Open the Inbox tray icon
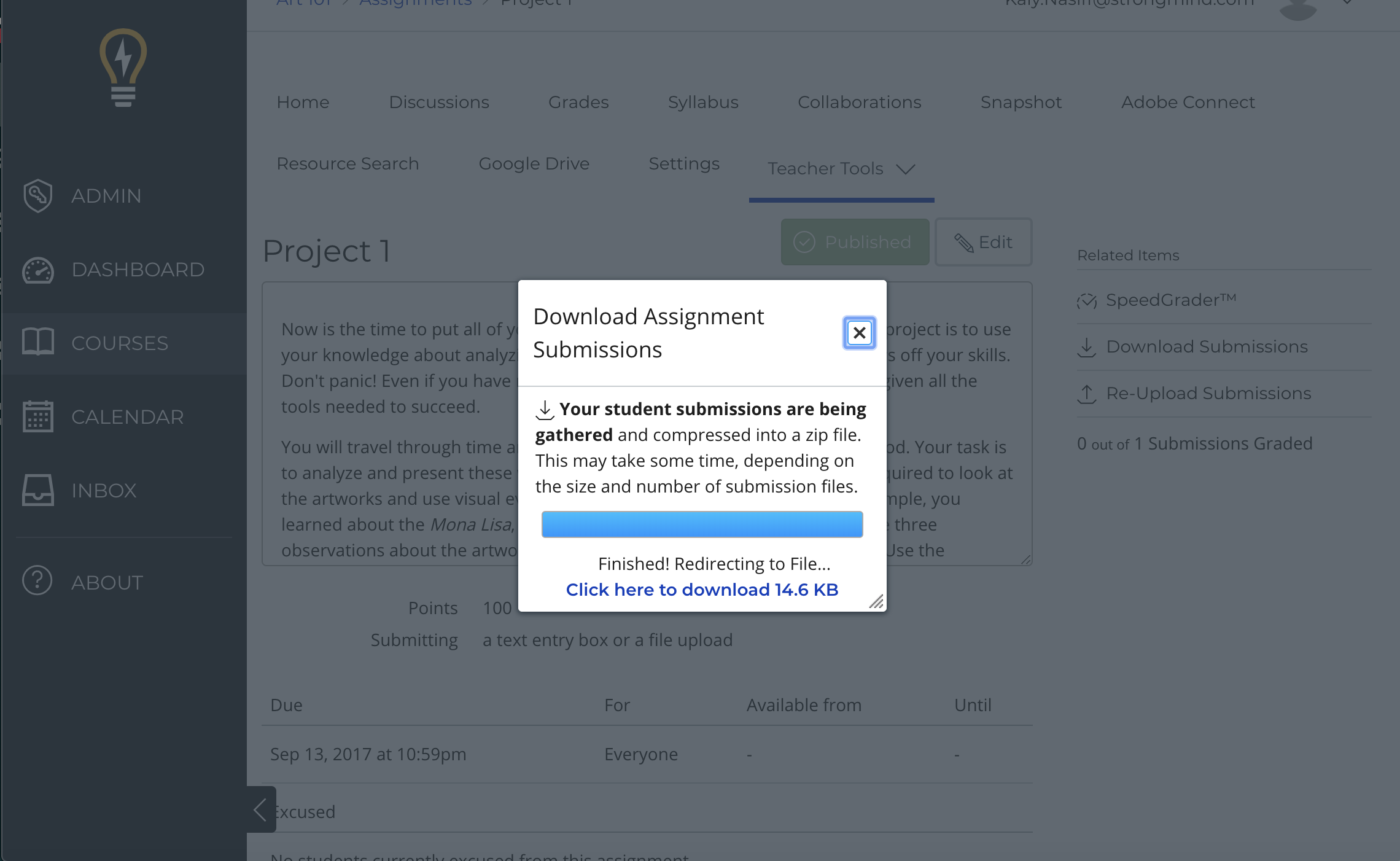Screen dimensions: 1400x861 pyautogui.click(x=38, y=490)
